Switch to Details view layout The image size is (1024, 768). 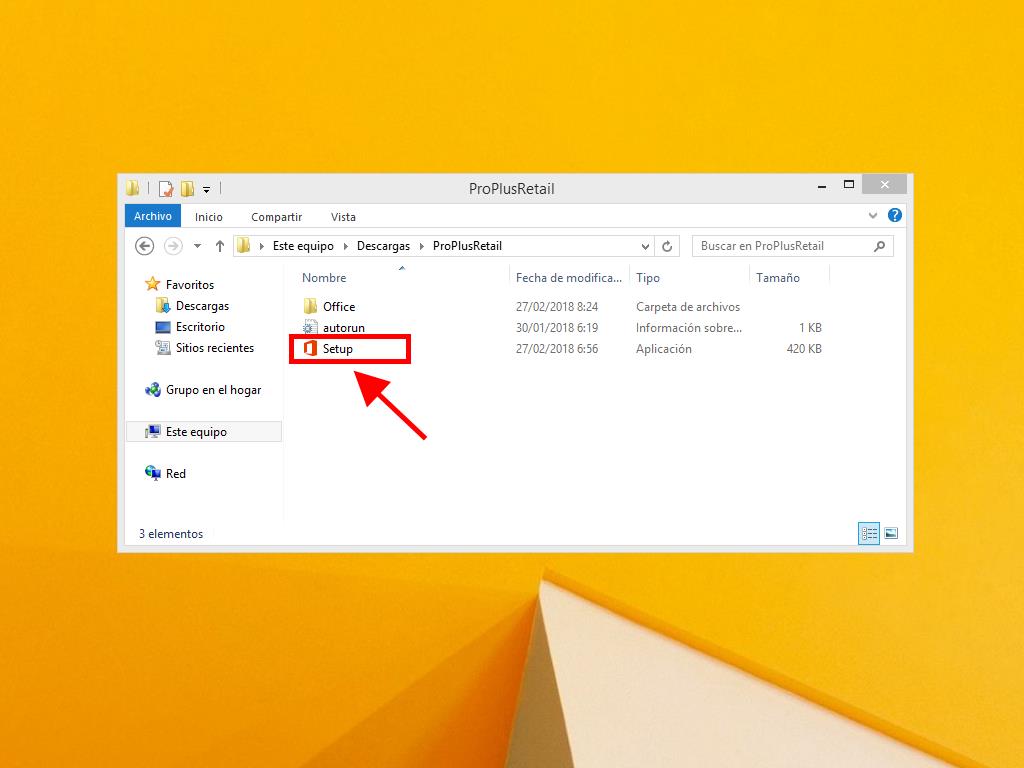pos(869,534)
